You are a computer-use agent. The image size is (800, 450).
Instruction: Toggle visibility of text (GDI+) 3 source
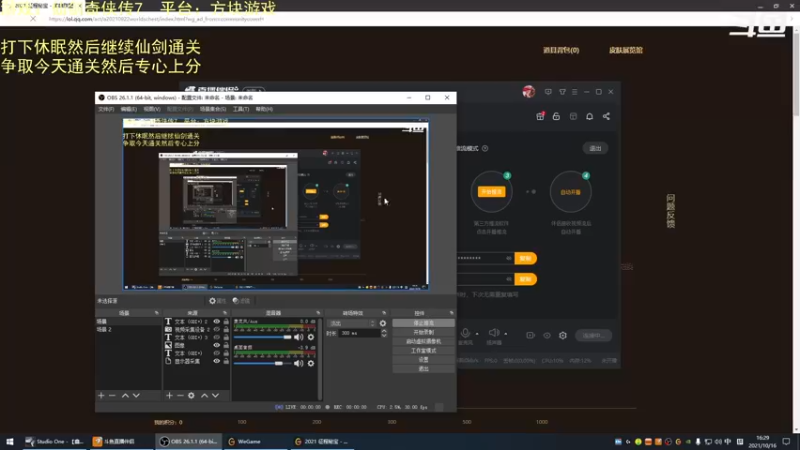point(217,337)
